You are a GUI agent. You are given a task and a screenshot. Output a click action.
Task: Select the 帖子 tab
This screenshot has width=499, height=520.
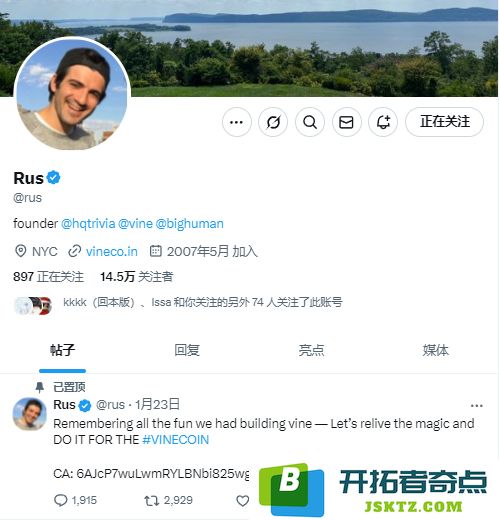pos(62,350)
